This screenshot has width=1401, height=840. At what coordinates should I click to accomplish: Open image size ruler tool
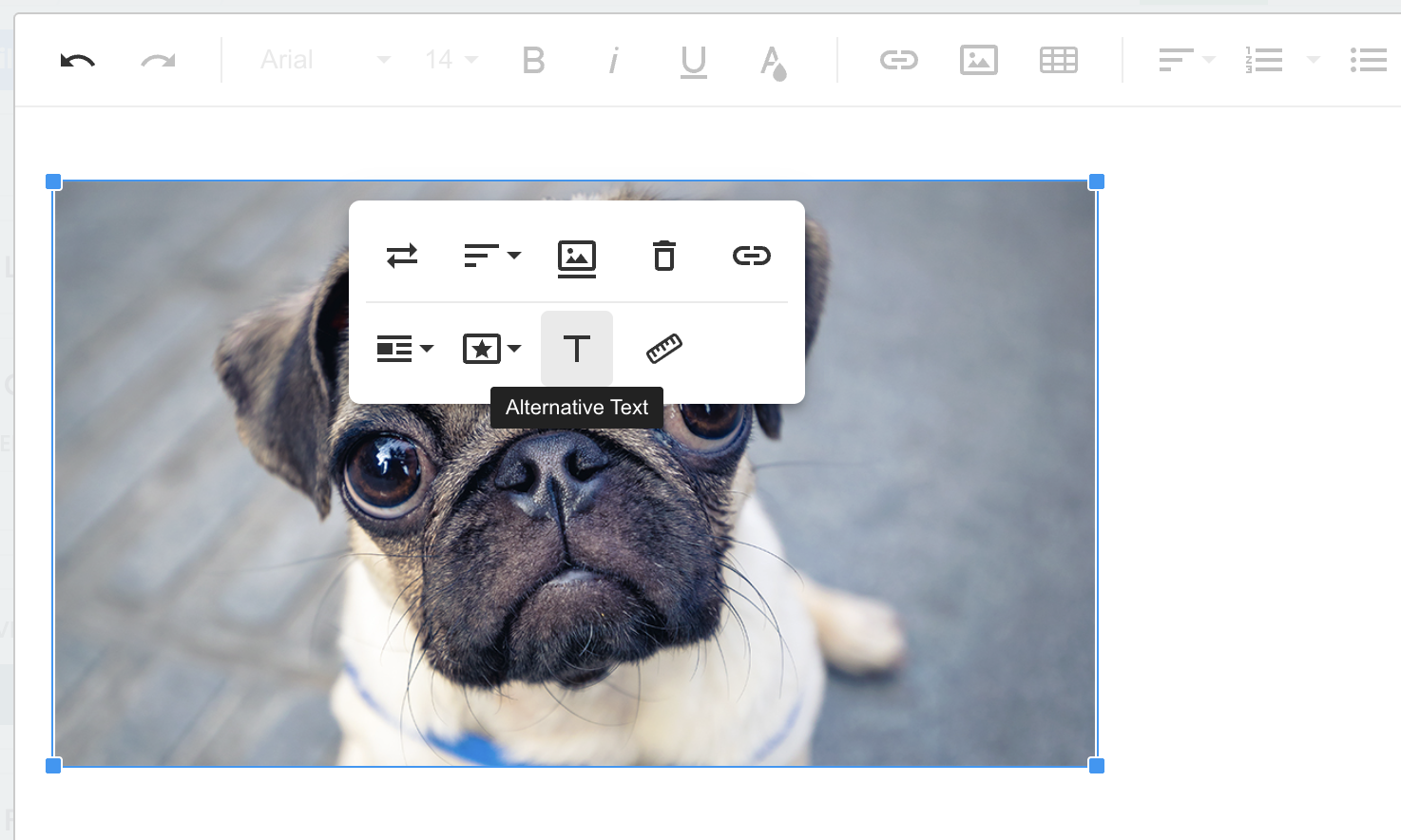coord(664,349)
